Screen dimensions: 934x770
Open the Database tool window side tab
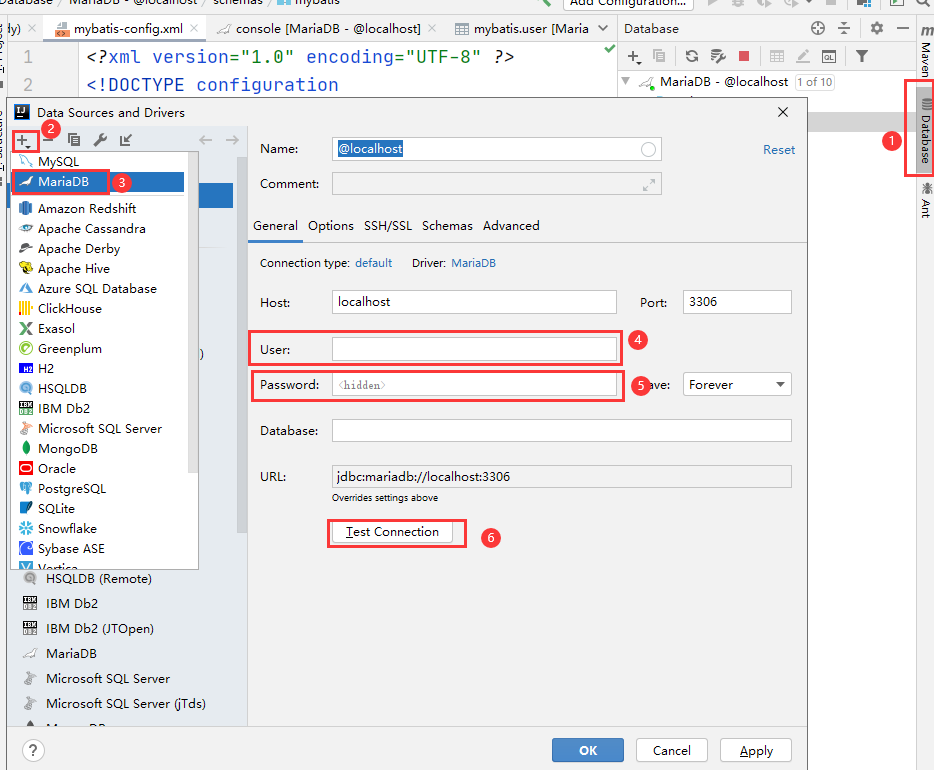tap(925, 130)
